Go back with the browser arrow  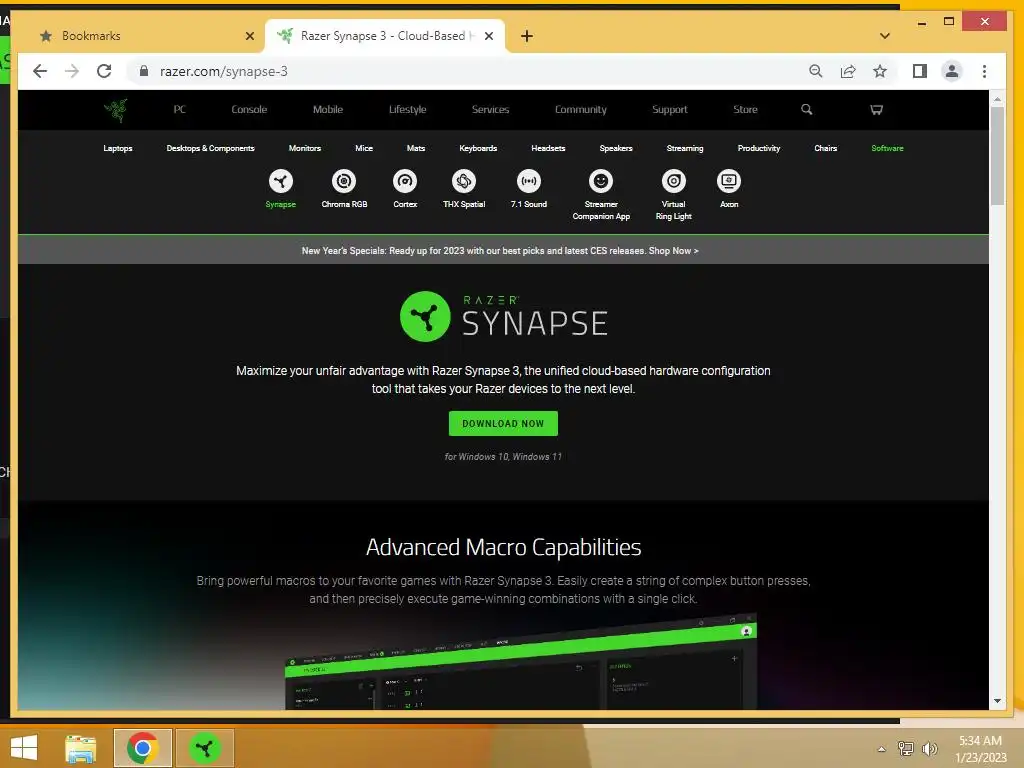(x=40, y=71)
